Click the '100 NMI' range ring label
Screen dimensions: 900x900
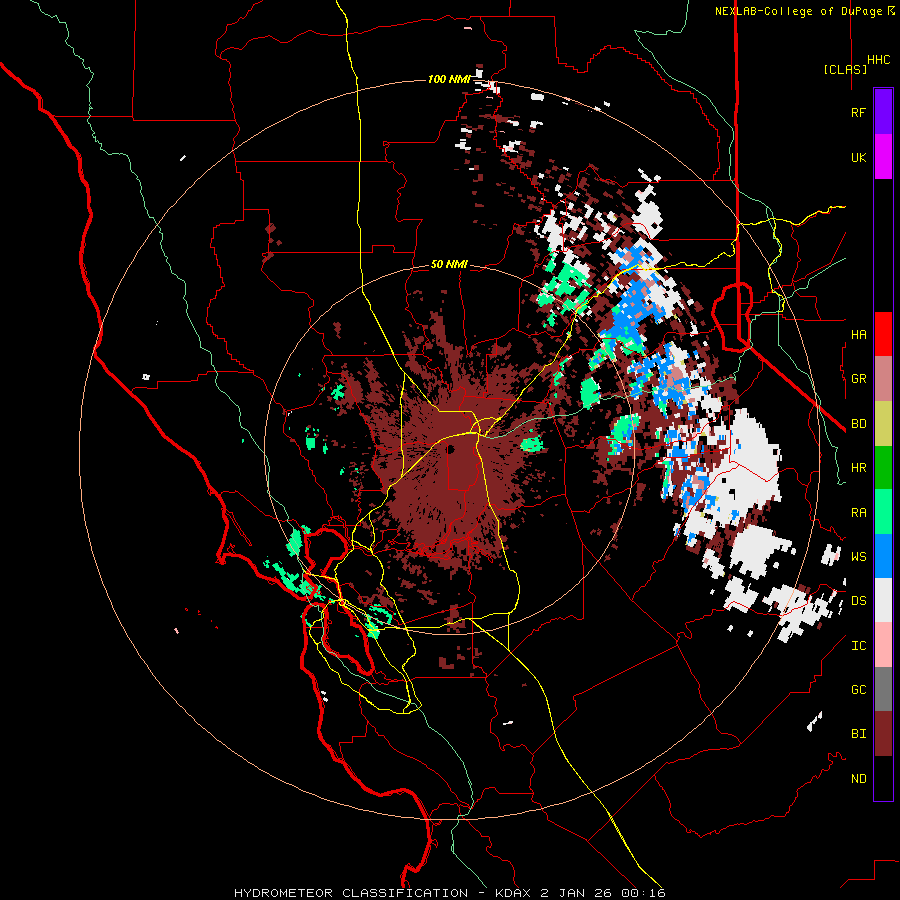(449, 79)
